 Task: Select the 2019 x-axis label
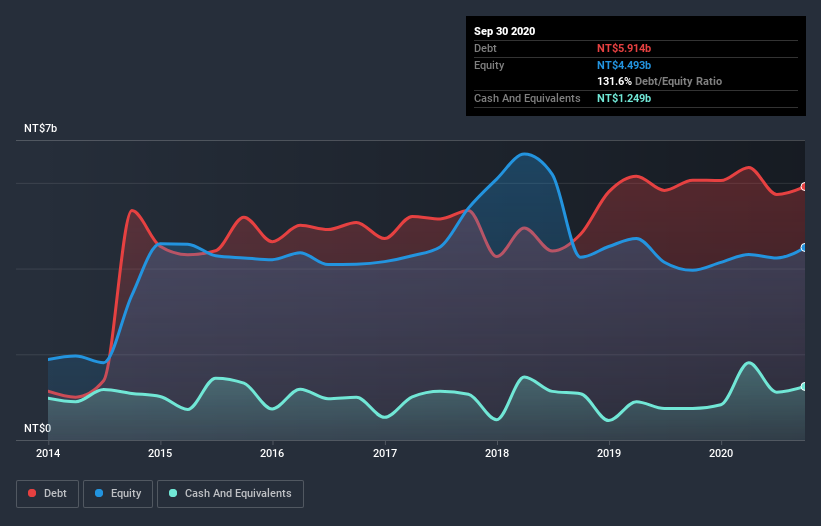(609, 453)
